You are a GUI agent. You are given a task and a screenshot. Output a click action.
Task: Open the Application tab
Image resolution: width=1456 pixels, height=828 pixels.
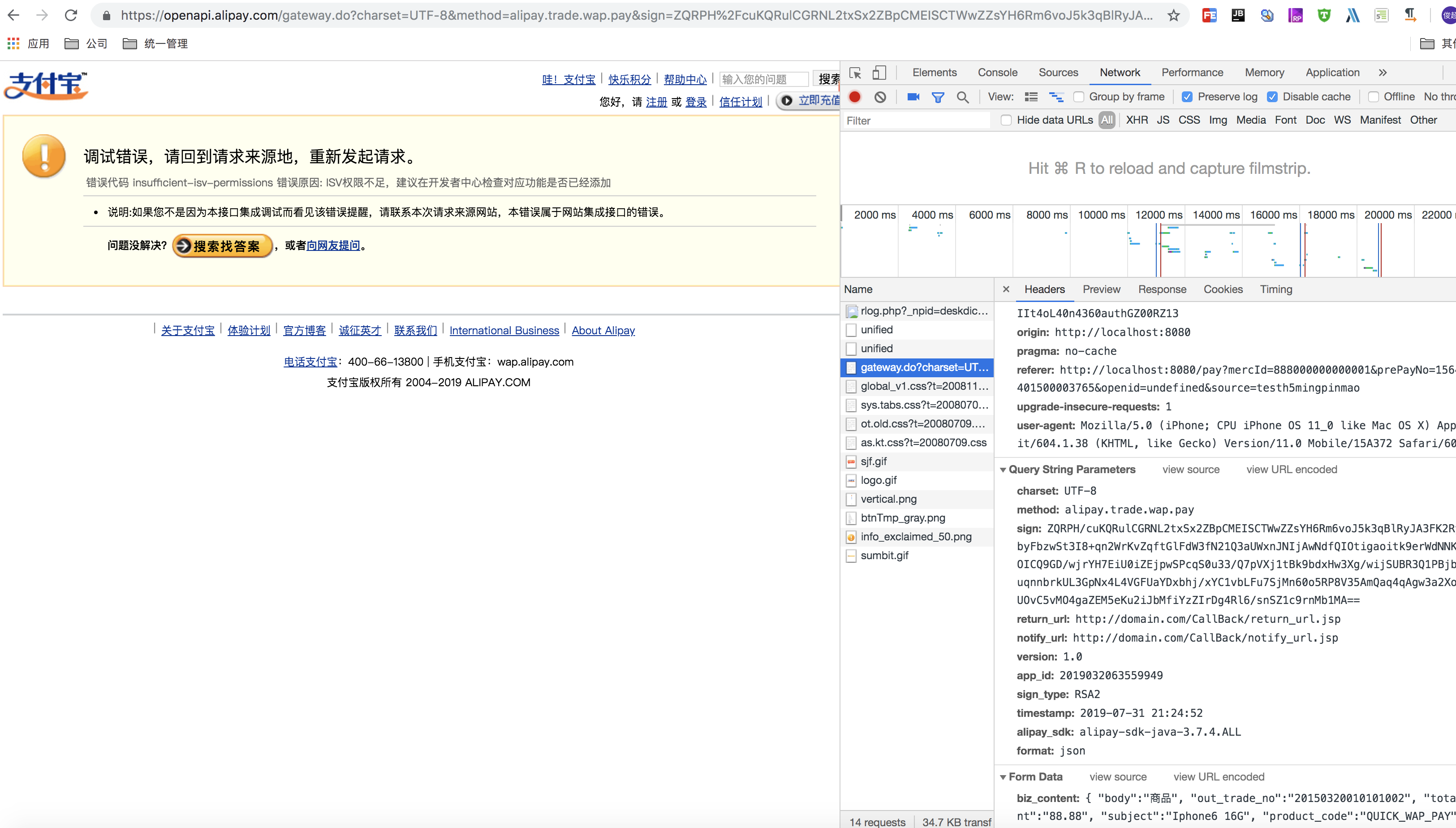pyautogui.click(x=1332, y=72)
